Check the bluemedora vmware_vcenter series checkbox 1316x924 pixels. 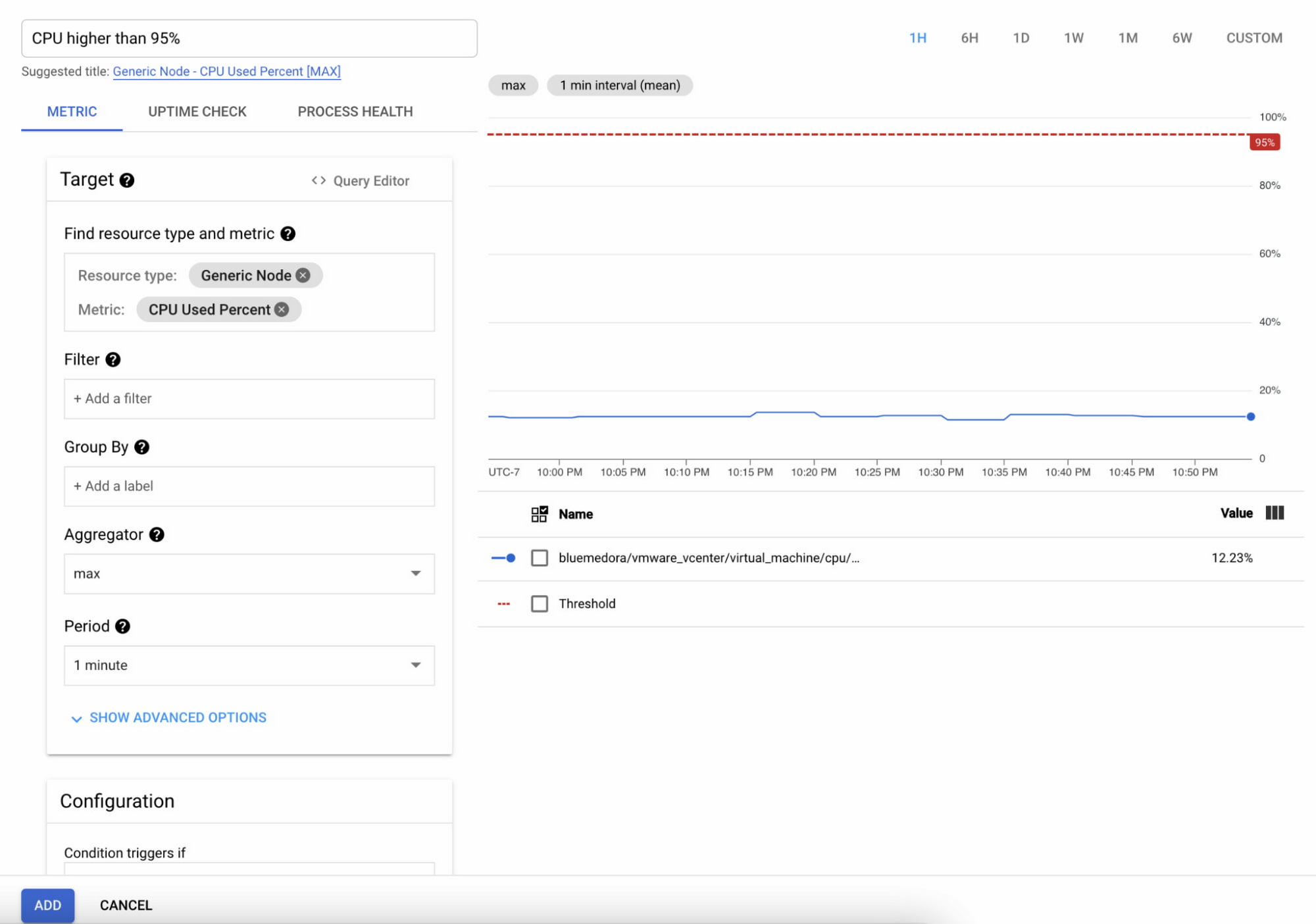[540, 558]
